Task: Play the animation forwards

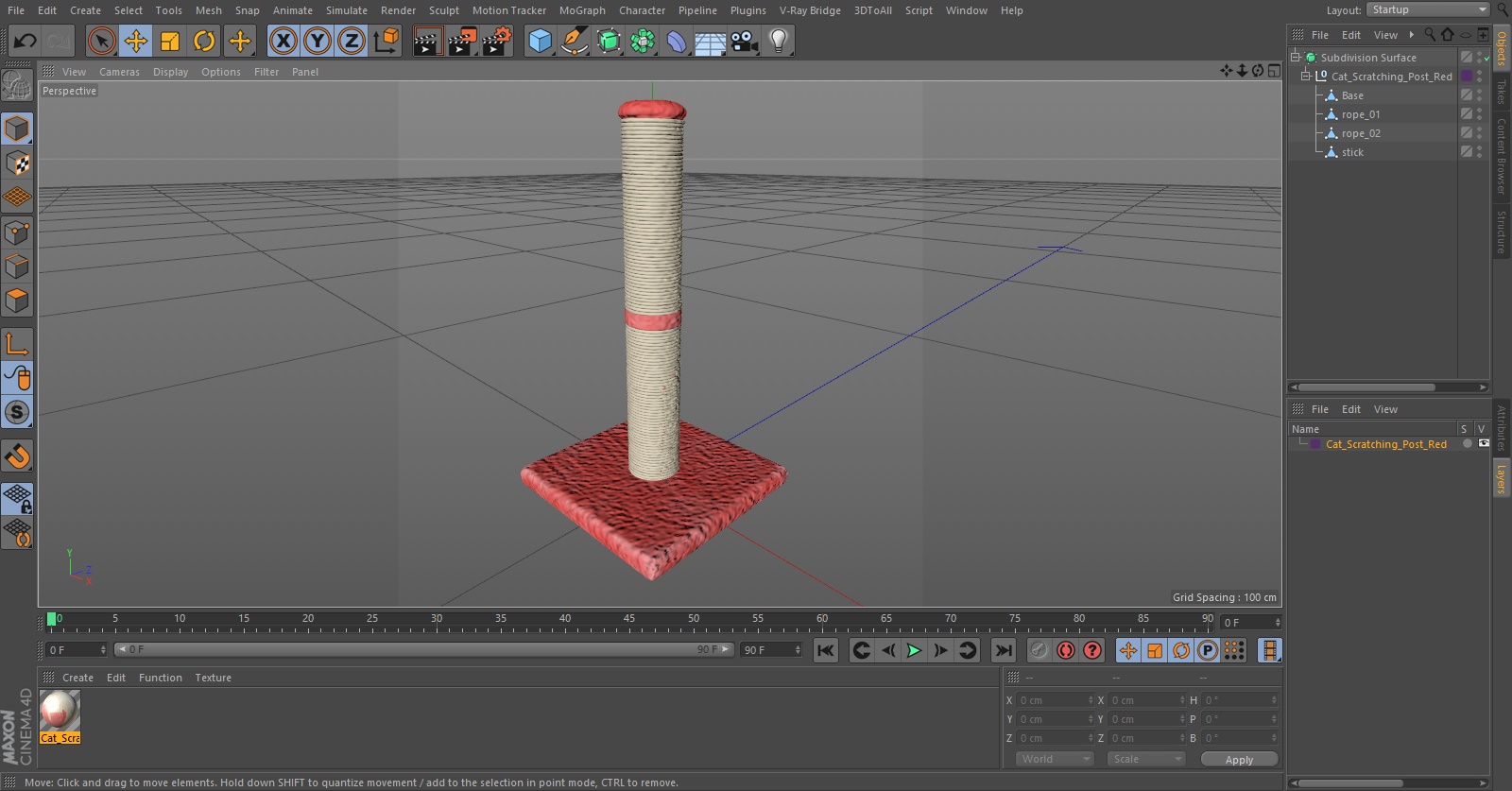Action: click(914, 650)
